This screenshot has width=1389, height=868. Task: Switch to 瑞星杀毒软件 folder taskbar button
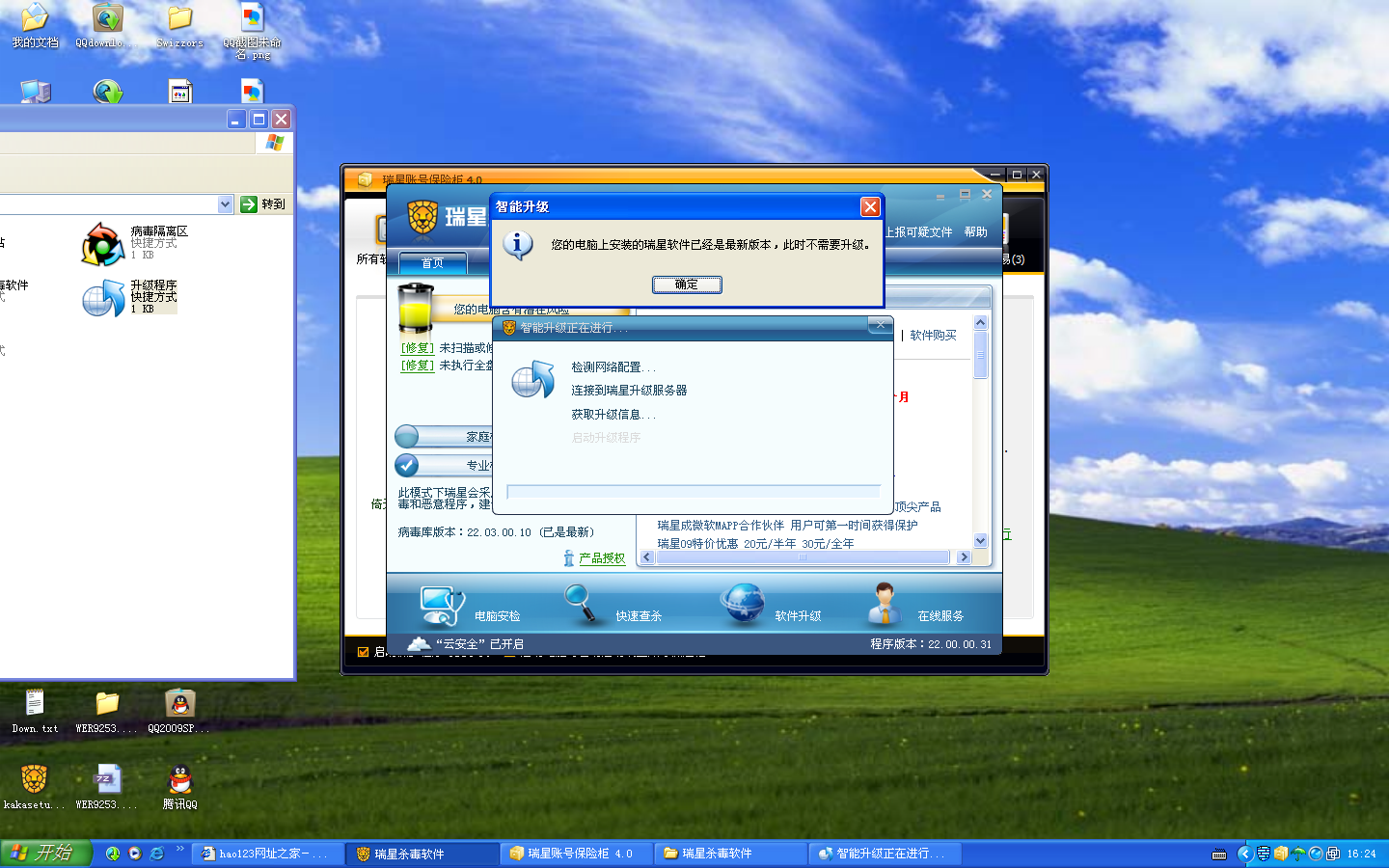(x=731, y=854)
